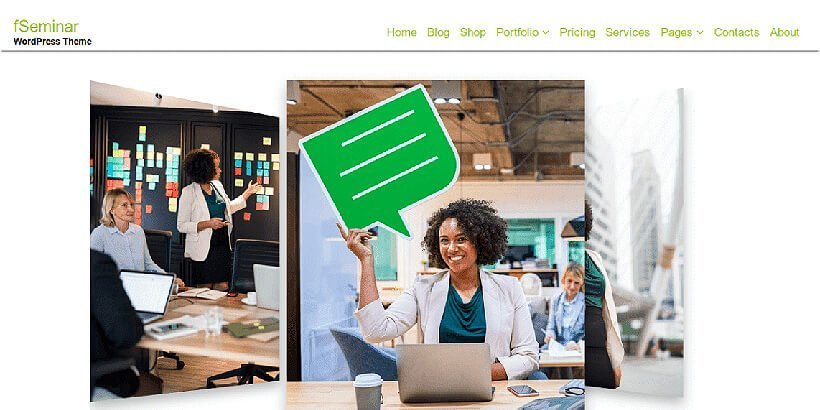Click the WordPress Theme tagline

[52, 41]
